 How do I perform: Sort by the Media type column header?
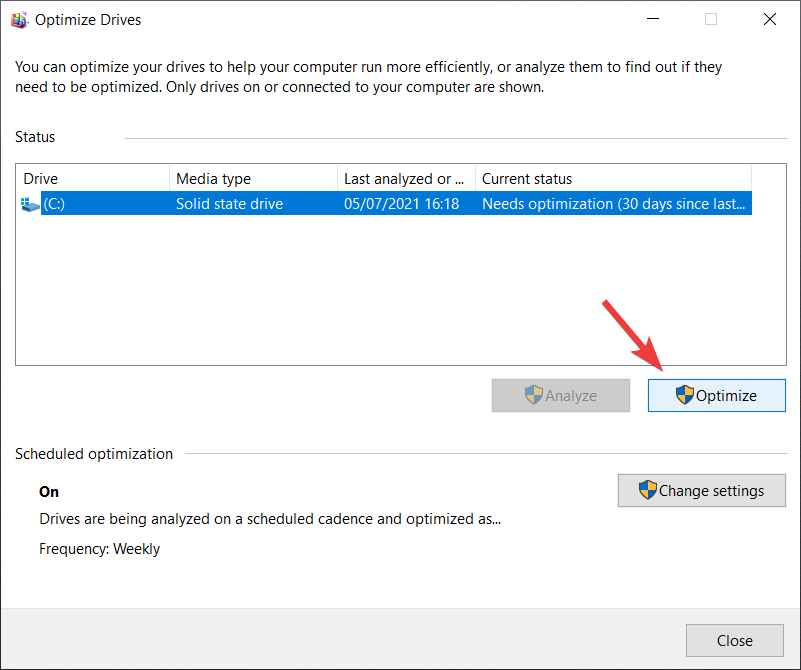pos(253,179)
